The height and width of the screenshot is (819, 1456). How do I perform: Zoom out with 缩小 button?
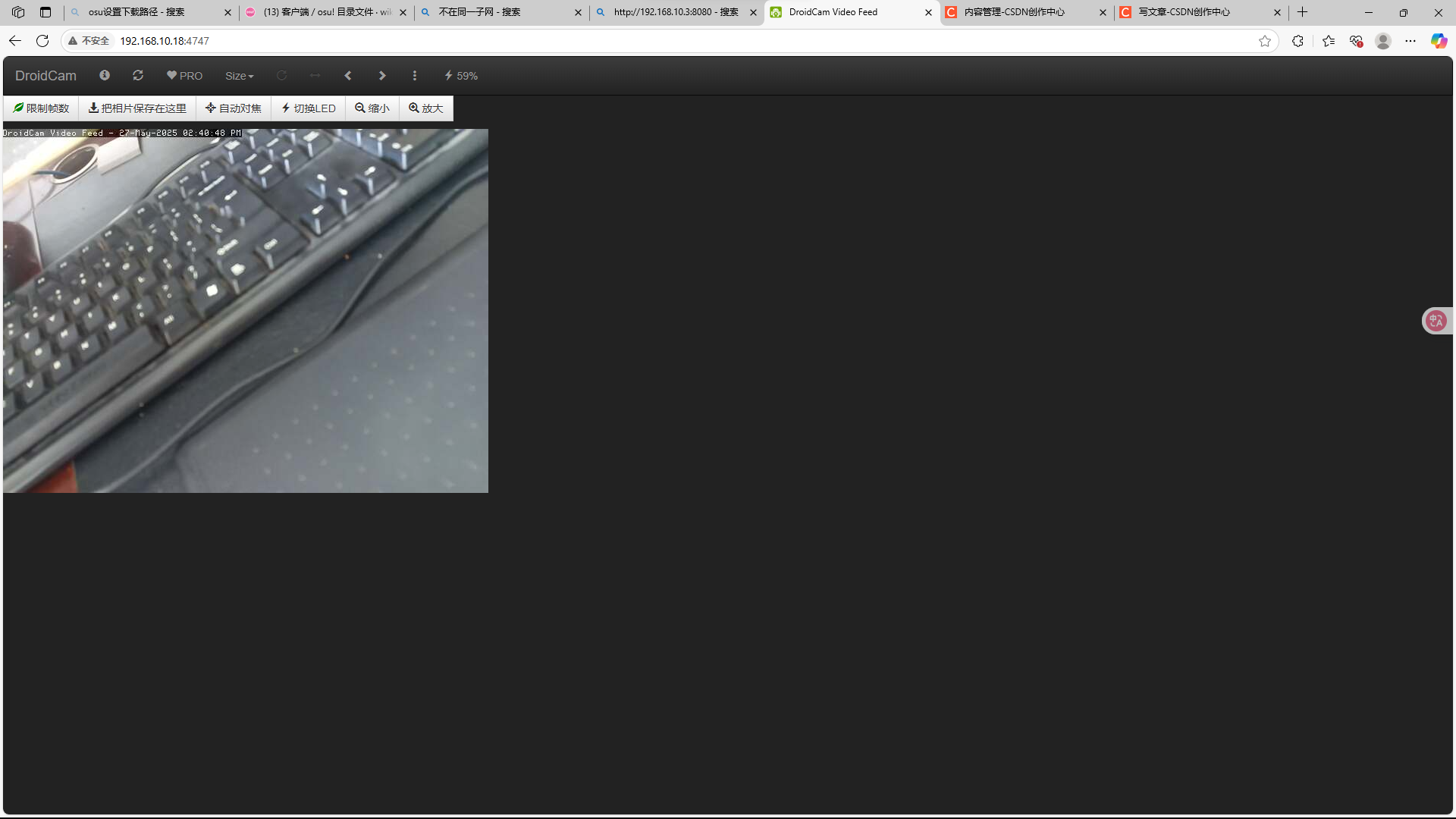pos(372,108)
